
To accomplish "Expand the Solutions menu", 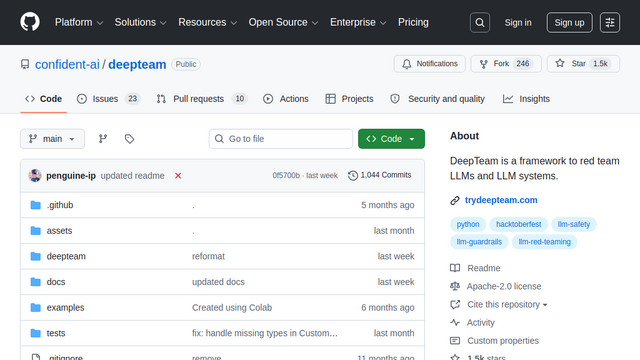I will coord(140,22).
